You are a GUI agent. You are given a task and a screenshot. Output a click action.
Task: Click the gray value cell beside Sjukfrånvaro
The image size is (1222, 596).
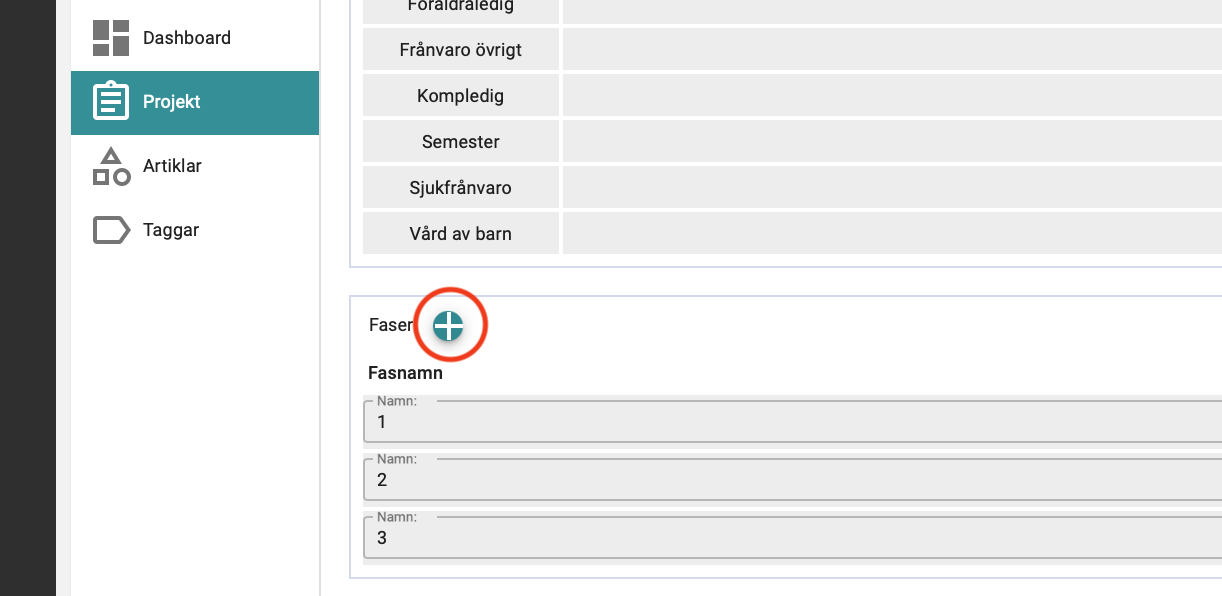tap(892, 188)
